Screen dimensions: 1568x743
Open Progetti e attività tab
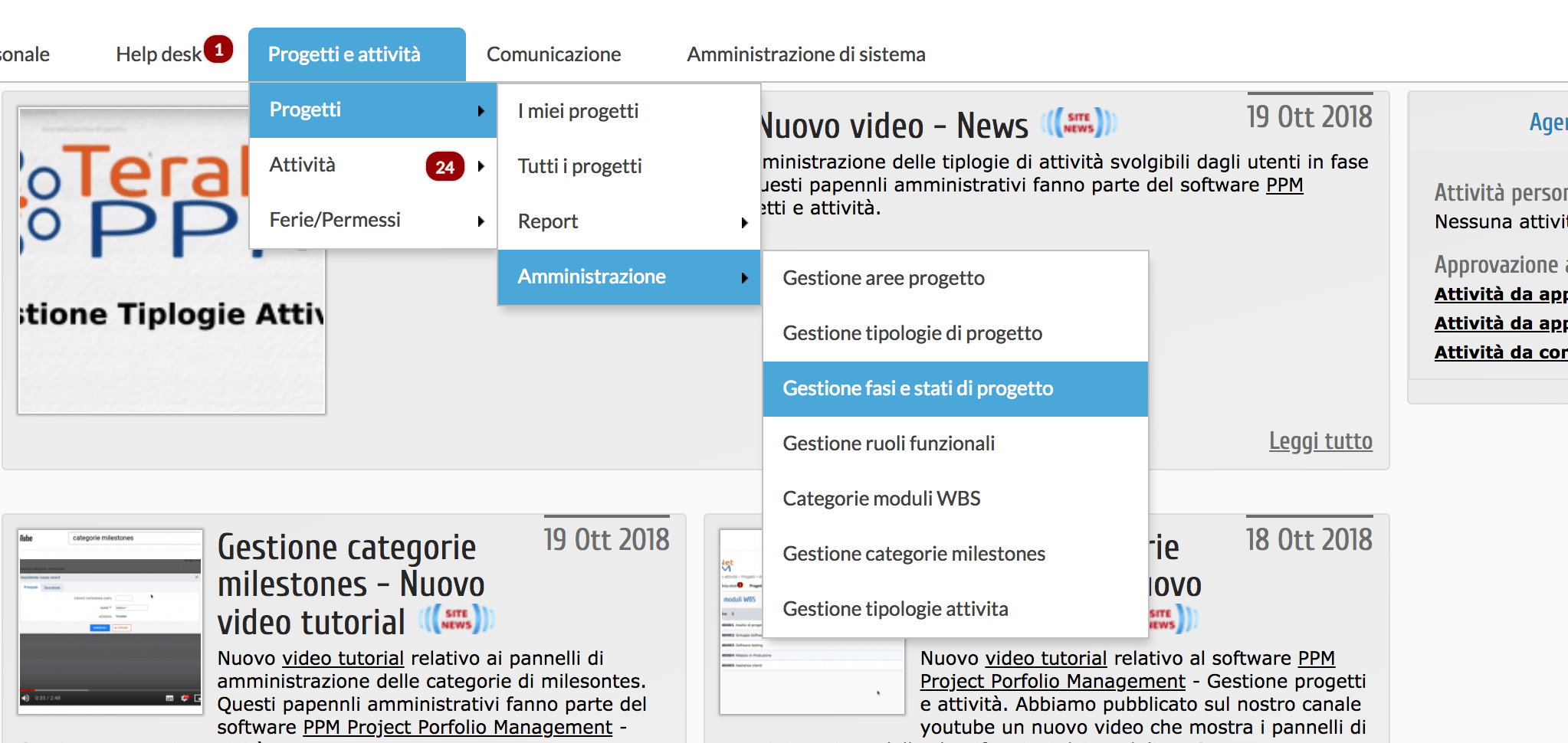(x=357, y=54)
